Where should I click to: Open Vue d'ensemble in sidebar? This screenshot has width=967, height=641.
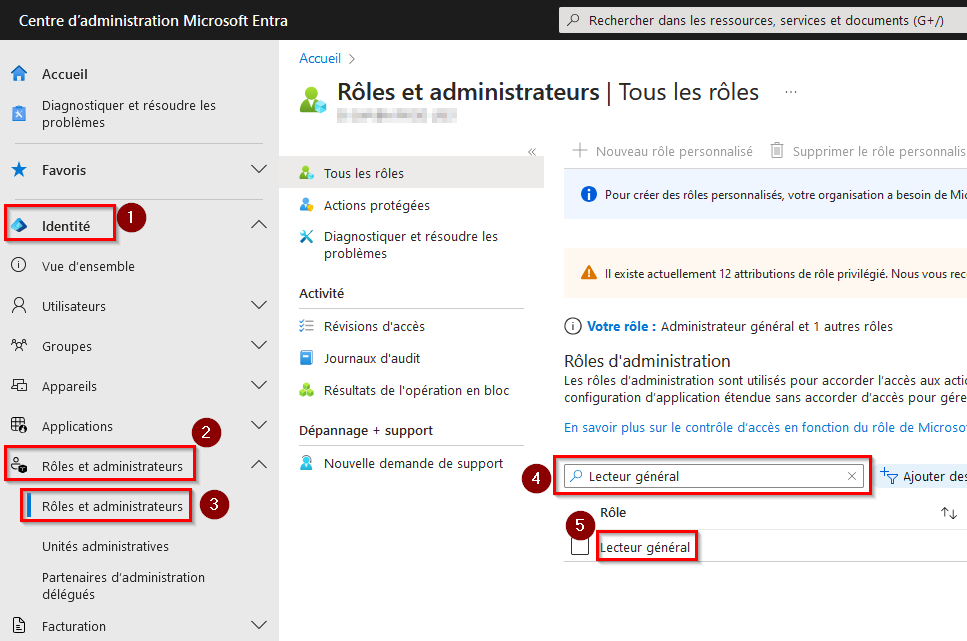pos(88,266)
